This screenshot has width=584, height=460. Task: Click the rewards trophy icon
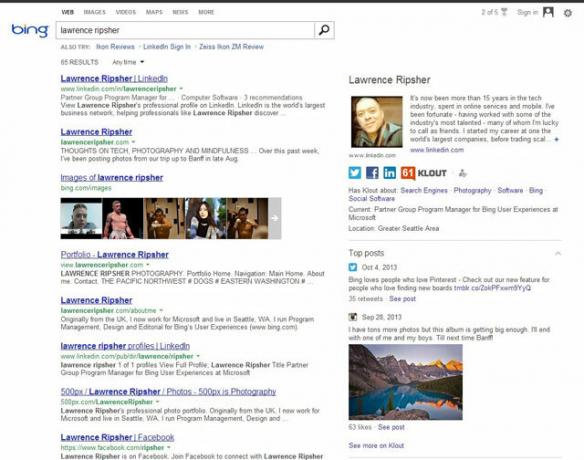pyautogui.click(x=504, y=12)
